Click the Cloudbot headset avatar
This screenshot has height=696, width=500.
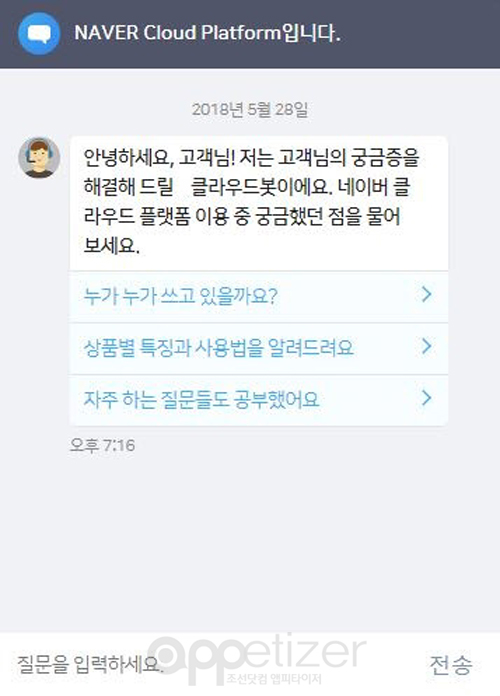(x=39, y=158)
